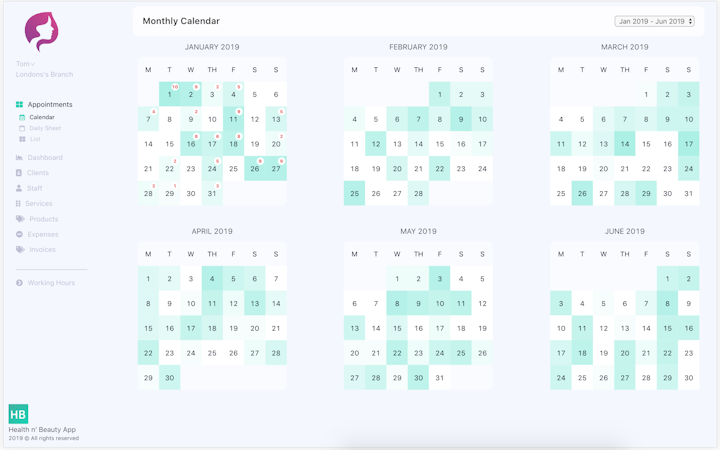This screenshot has height=450, width=720.
Task: Click April 30 date cell
Action: (170, 378)
